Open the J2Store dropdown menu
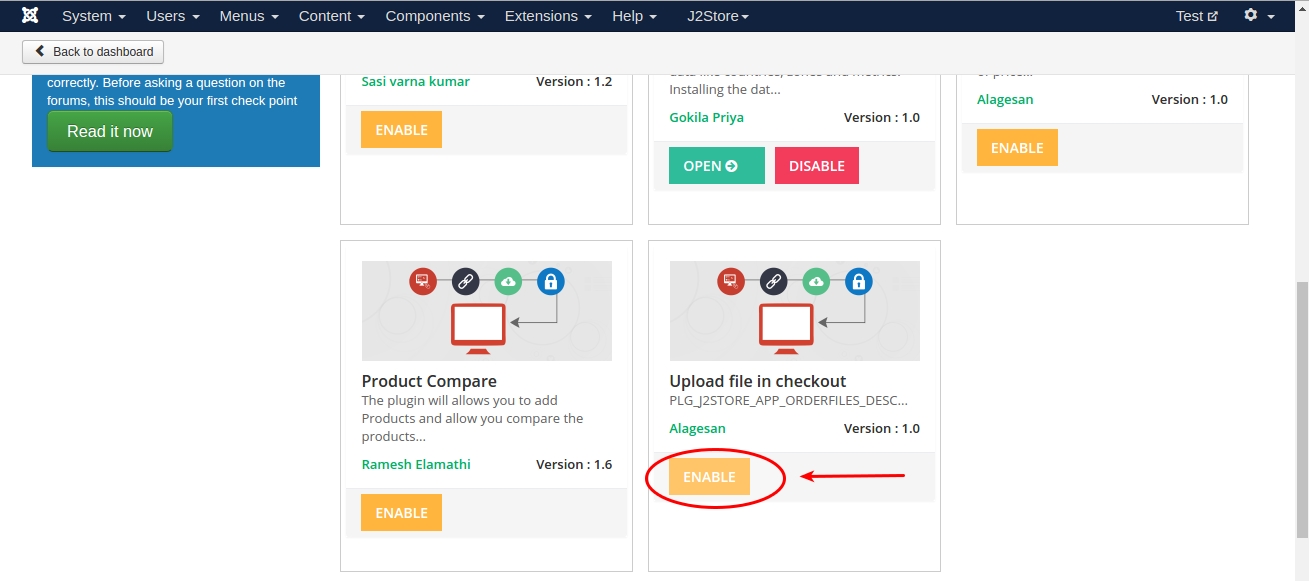1309x581 pixels. (x=718, y=16)
